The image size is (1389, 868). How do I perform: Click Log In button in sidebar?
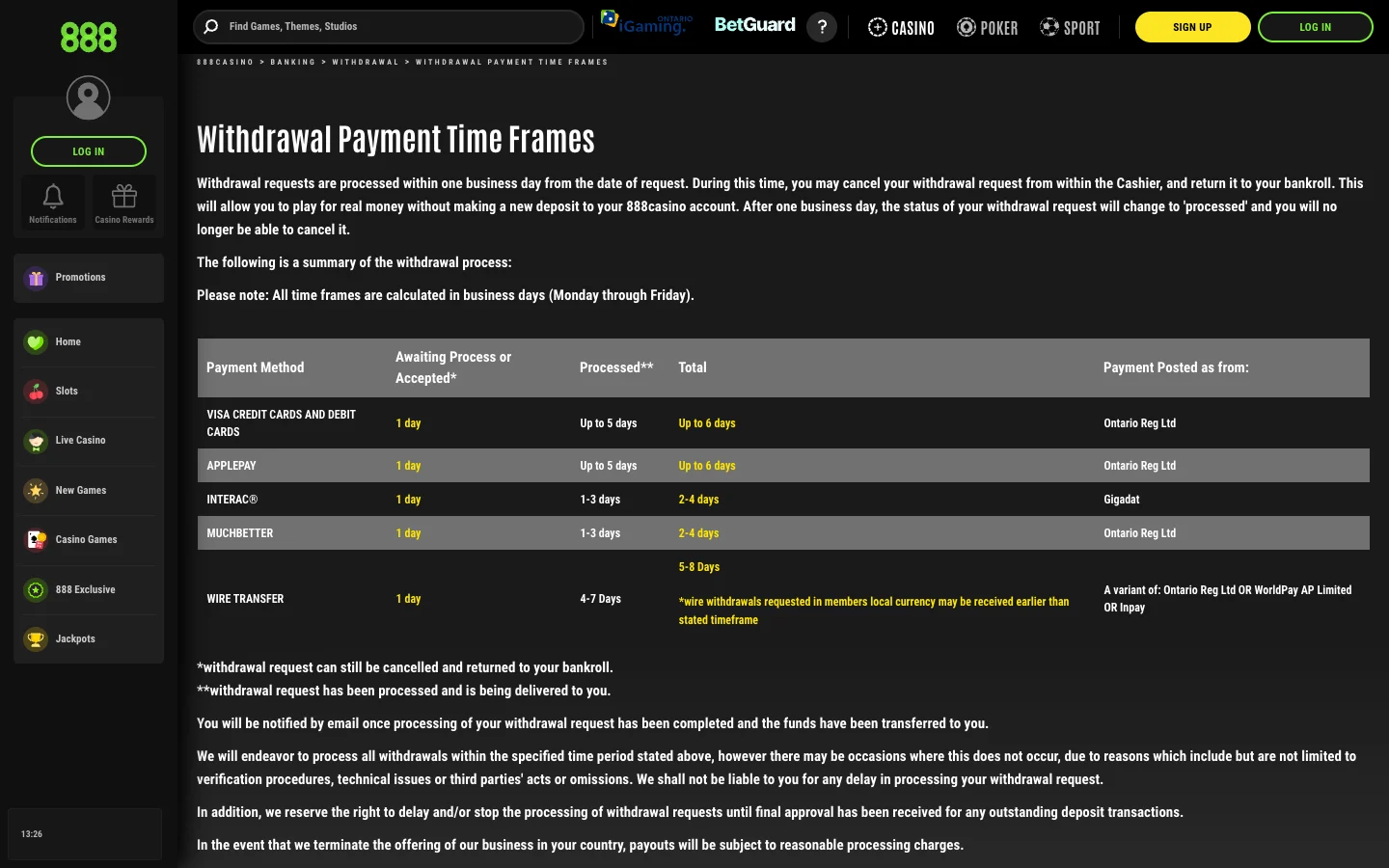(x=89, y=151)
